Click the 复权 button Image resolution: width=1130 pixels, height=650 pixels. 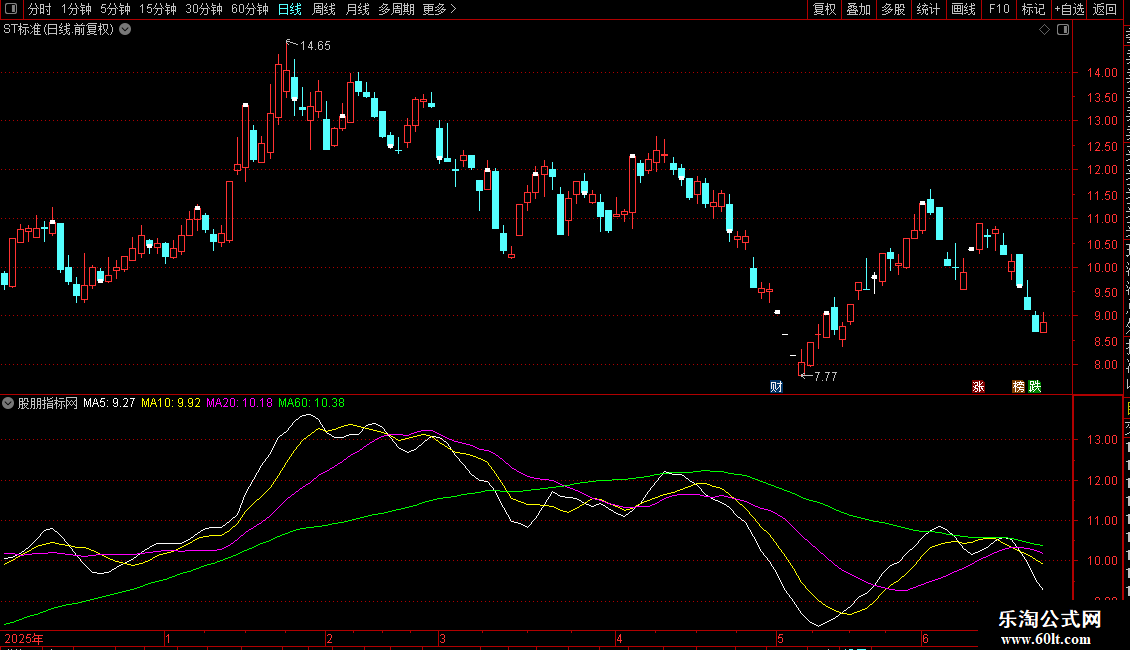tap(824, 9)
